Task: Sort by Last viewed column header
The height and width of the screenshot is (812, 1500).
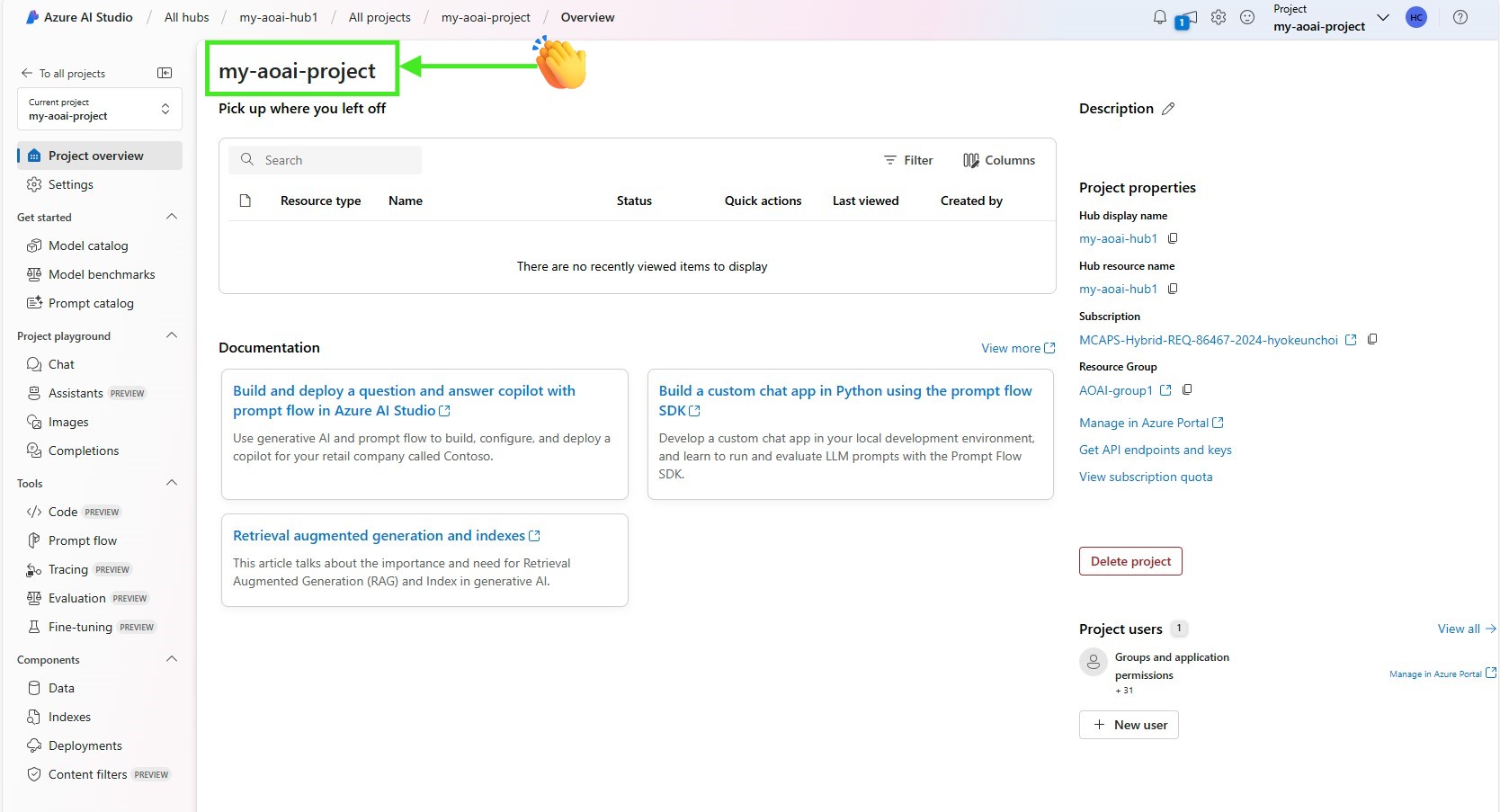Action: coord(865,201)
